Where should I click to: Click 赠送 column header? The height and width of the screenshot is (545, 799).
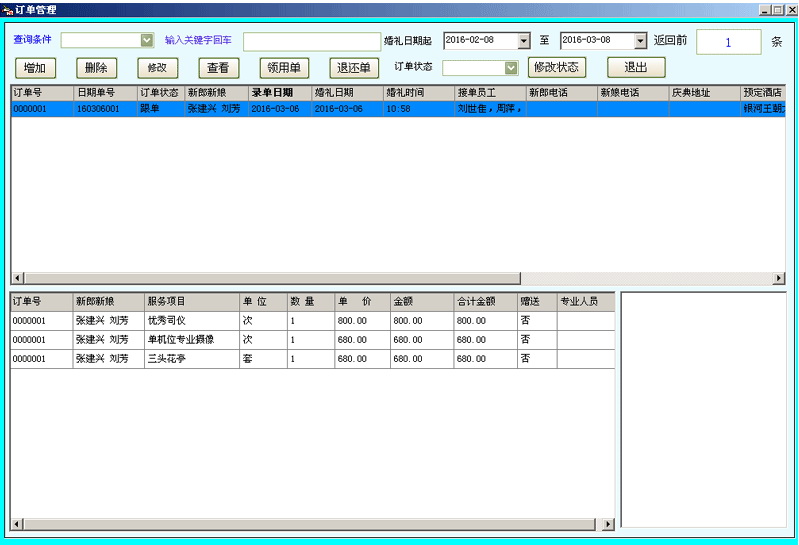(x=538, y=302)
